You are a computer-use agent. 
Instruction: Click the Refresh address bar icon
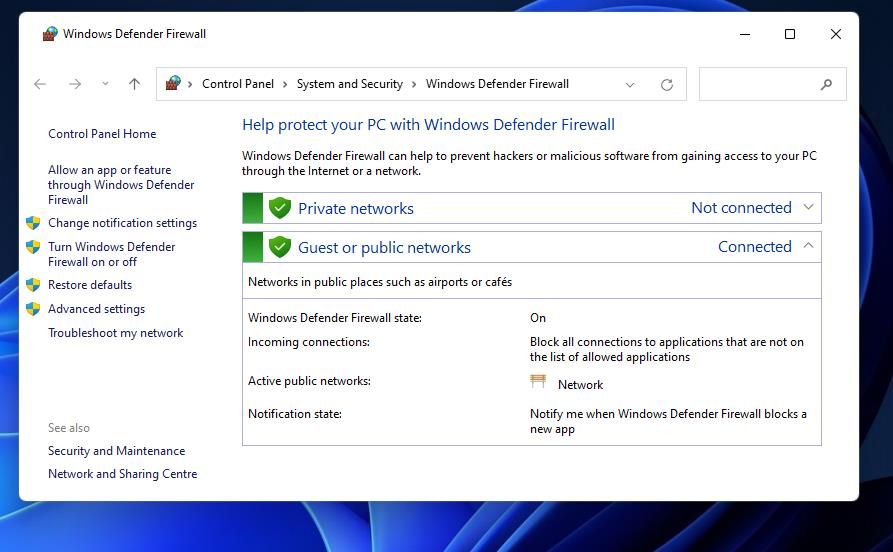pos(667,85)
